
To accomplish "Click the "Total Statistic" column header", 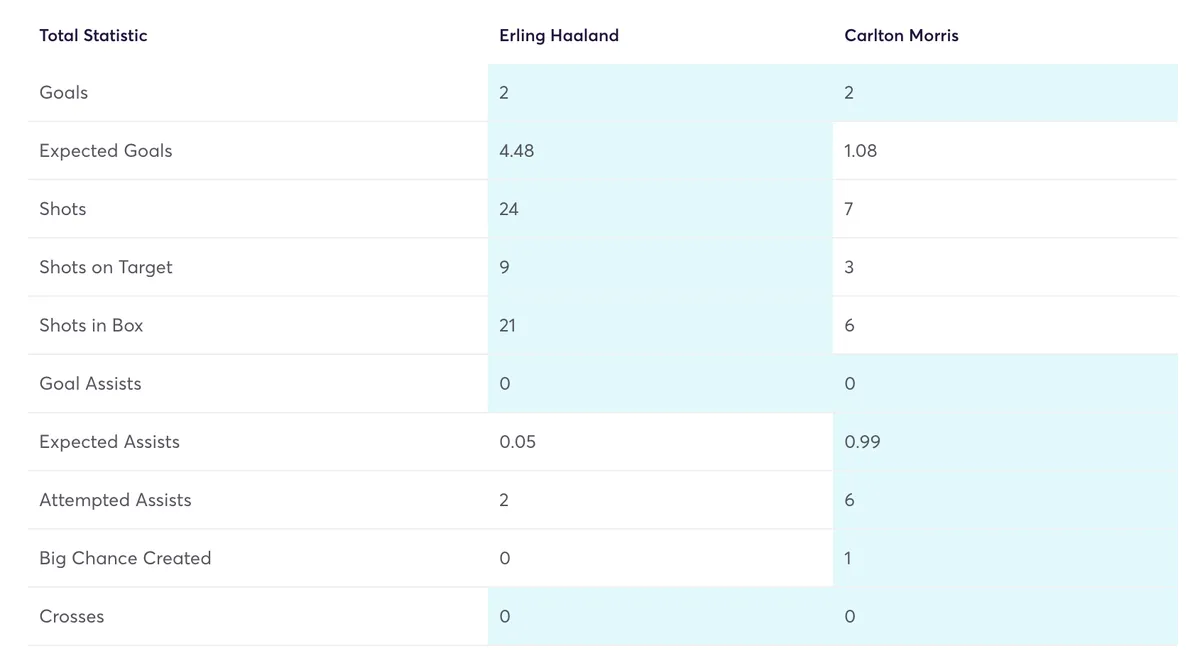I will click(93, 36).
